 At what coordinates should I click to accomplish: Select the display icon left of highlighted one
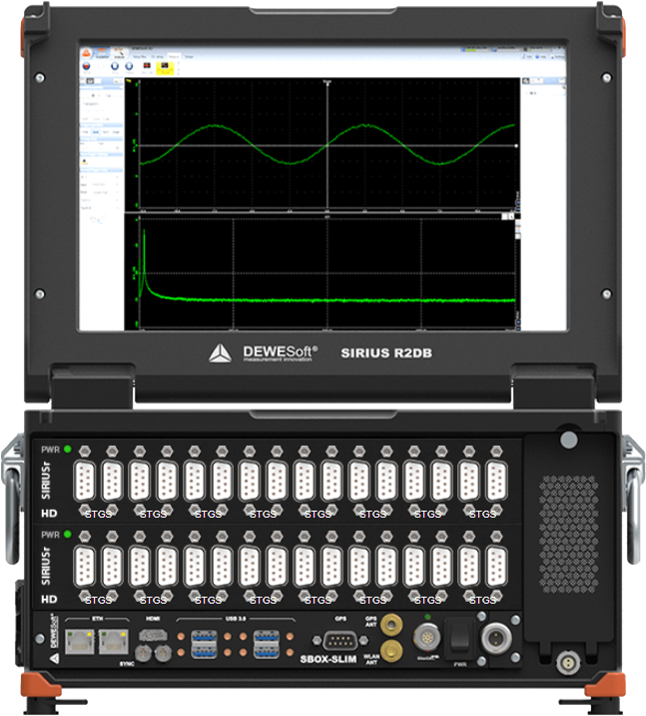147,67
